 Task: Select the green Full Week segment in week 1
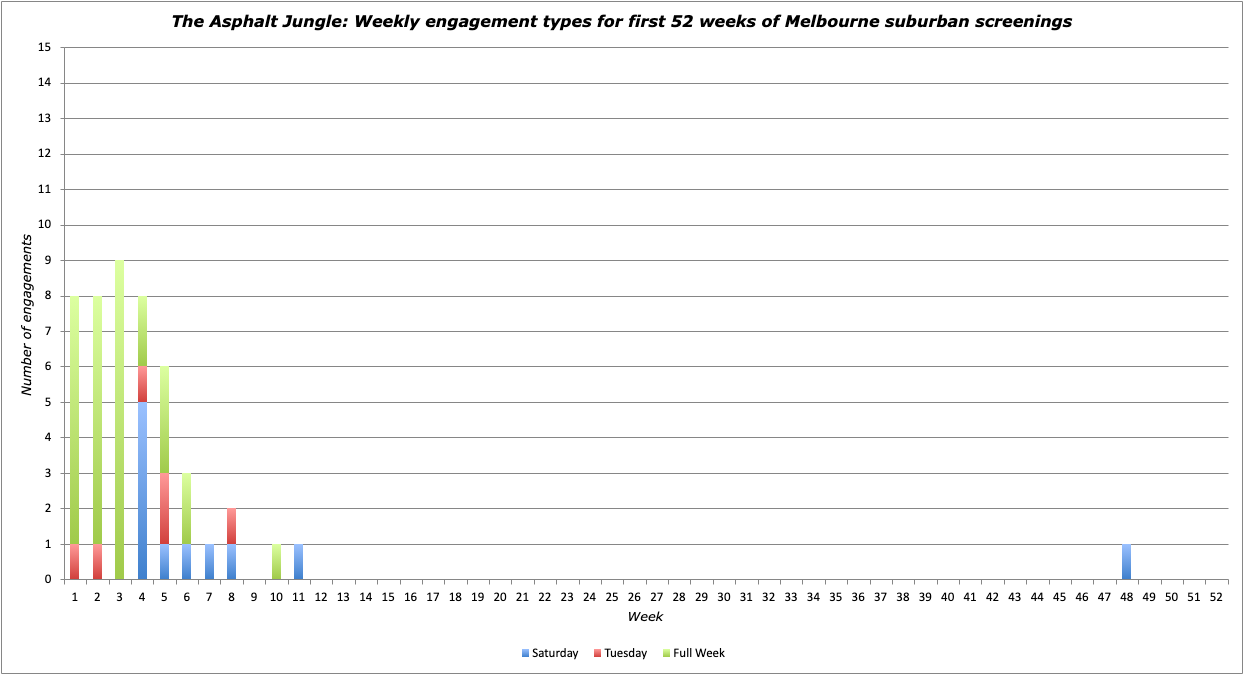(x=75, y=420)
